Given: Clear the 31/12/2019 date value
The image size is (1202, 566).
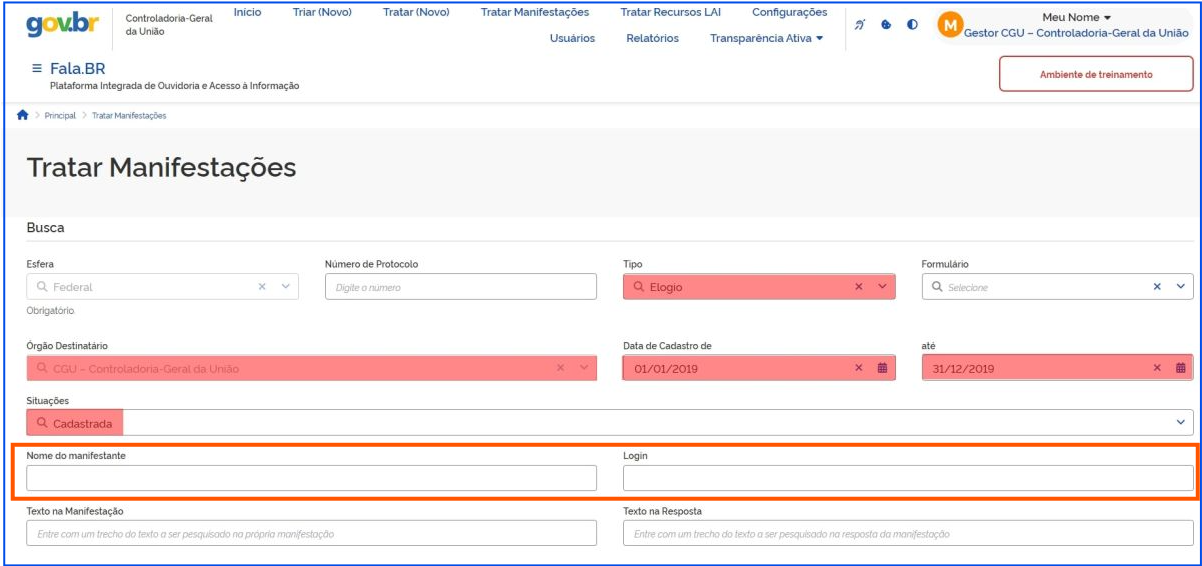Looking at the screenshot, I should point(1157,368).
